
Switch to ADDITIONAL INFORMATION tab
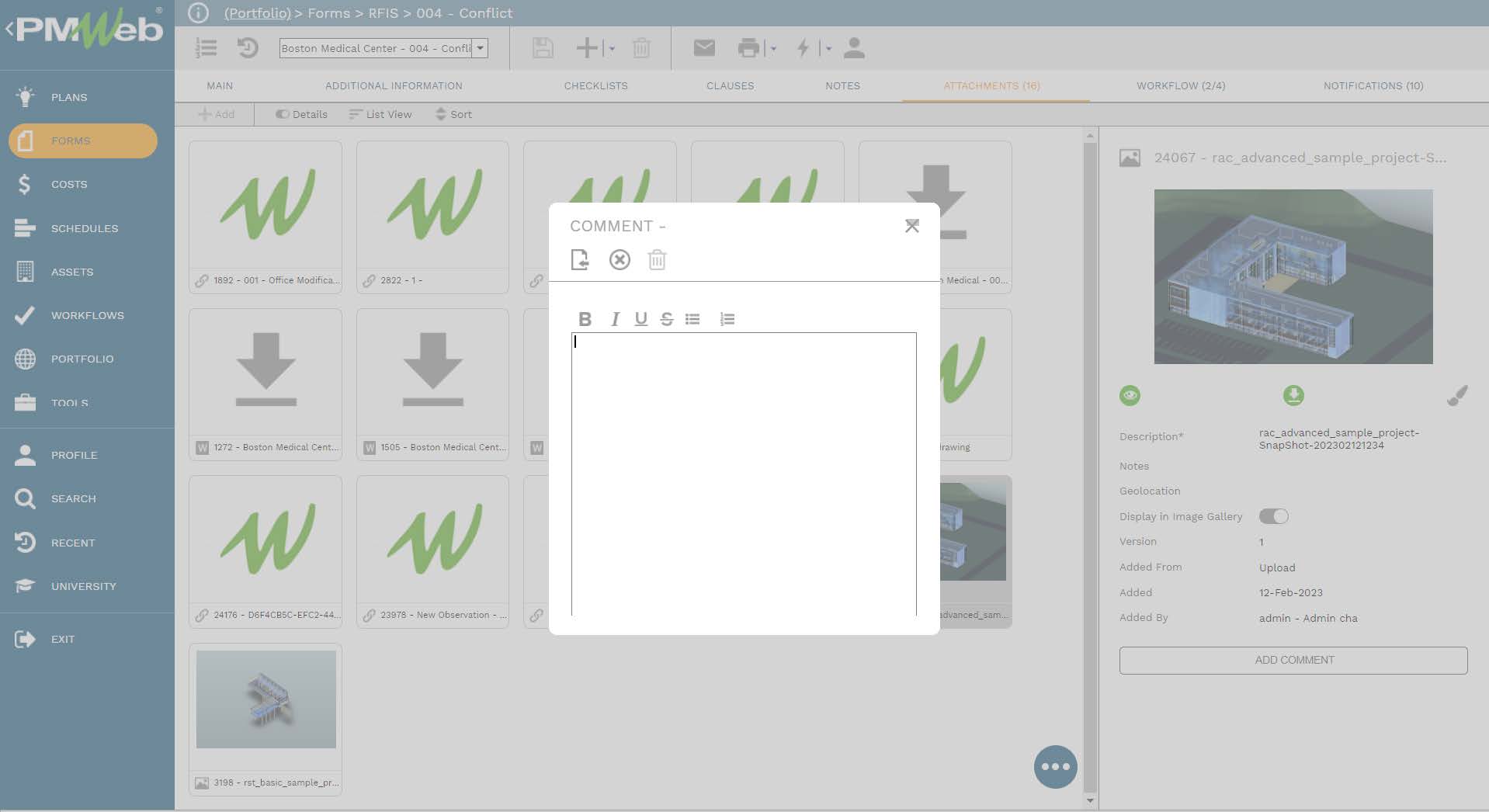(394, 85)
